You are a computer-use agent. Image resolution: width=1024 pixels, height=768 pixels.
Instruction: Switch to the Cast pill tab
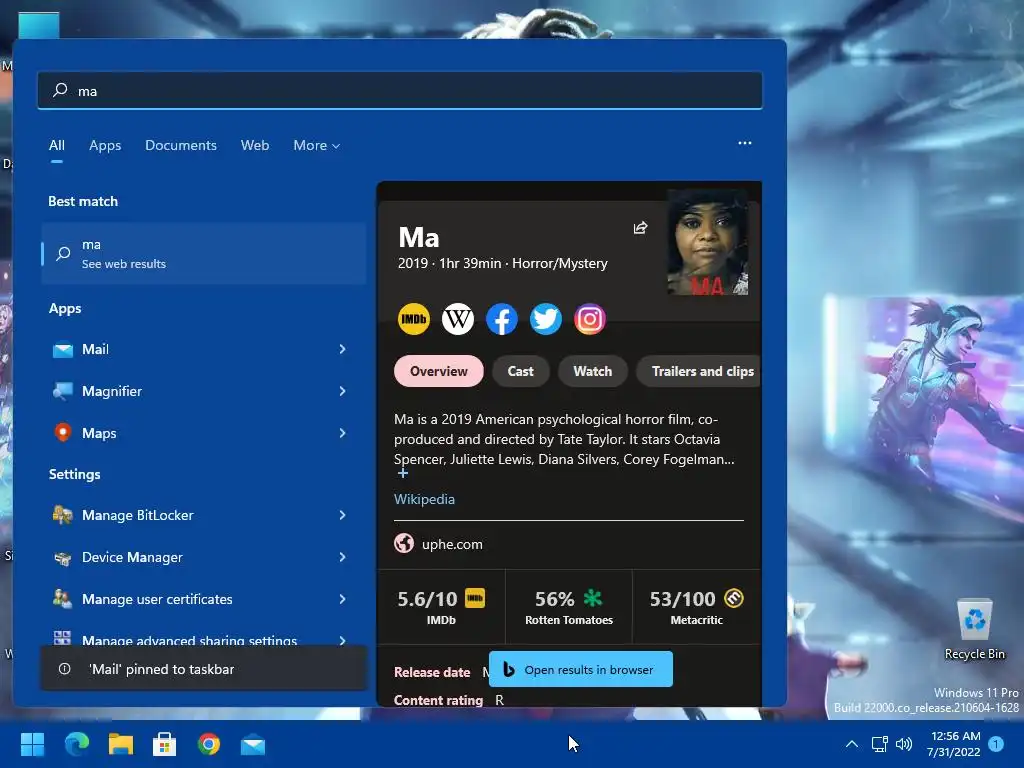click(520, 371)
